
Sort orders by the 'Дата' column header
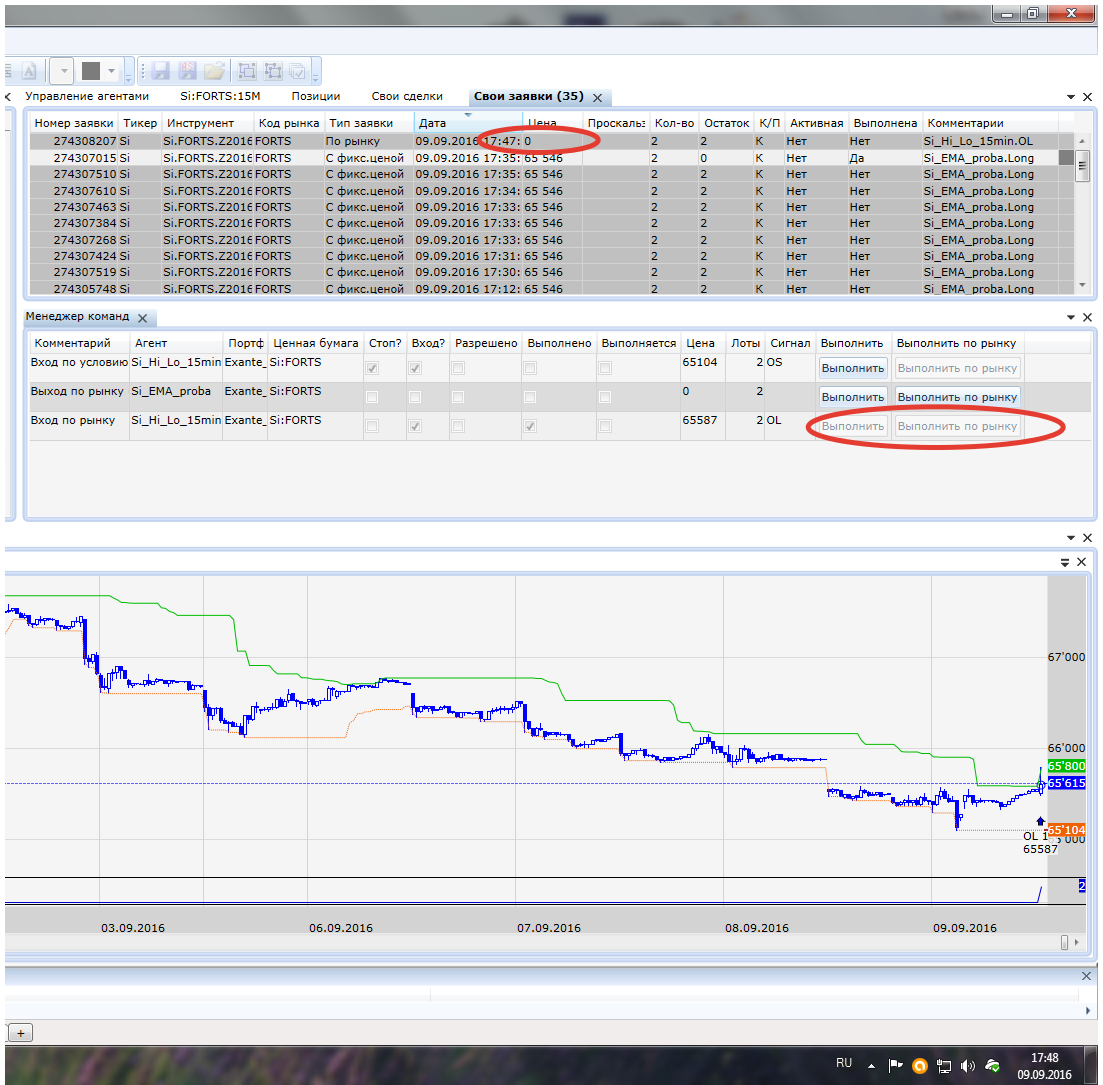pos(468,122)
